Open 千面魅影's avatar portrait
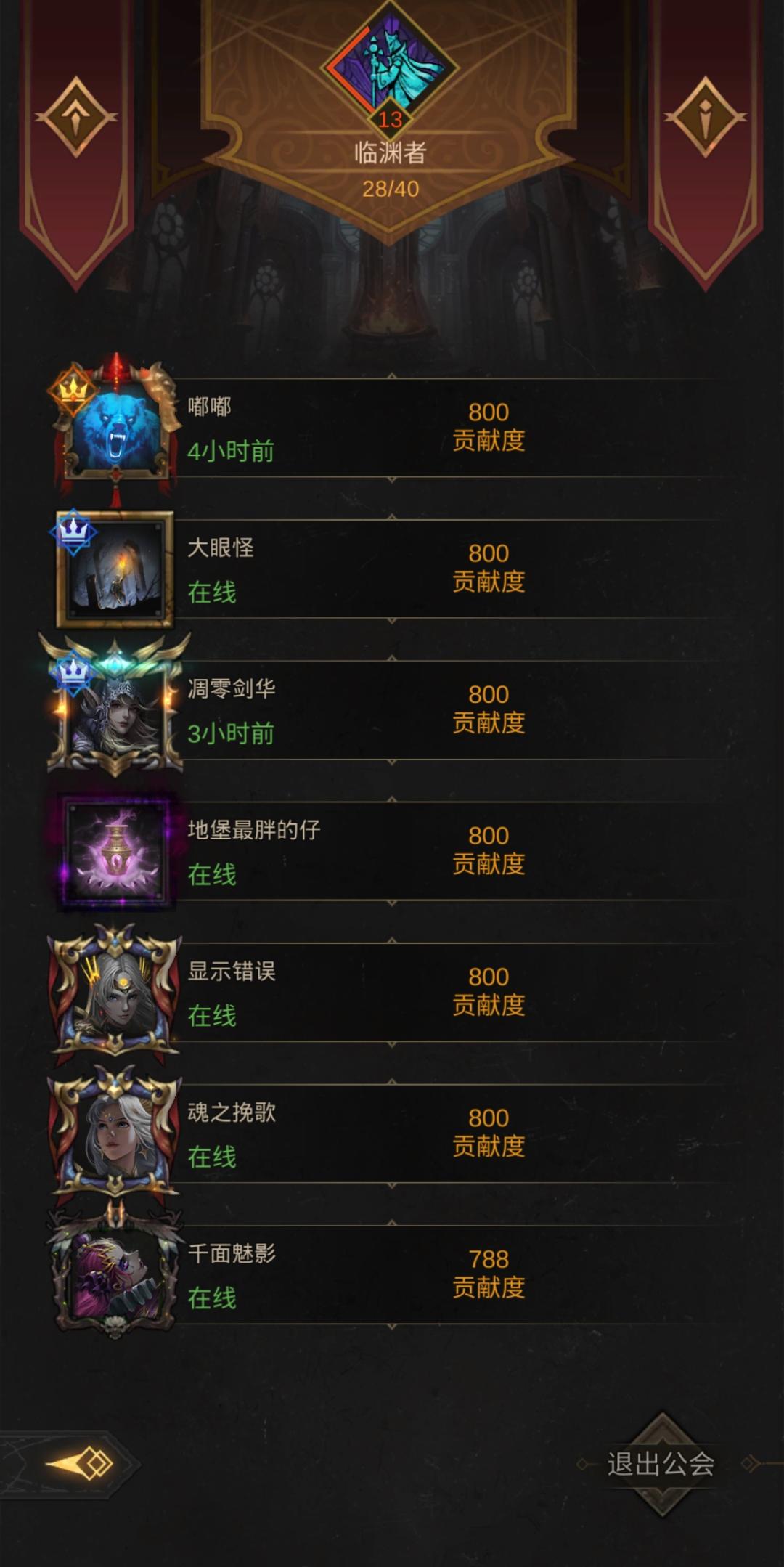 pyautogui.click(x=115, y=1274)
